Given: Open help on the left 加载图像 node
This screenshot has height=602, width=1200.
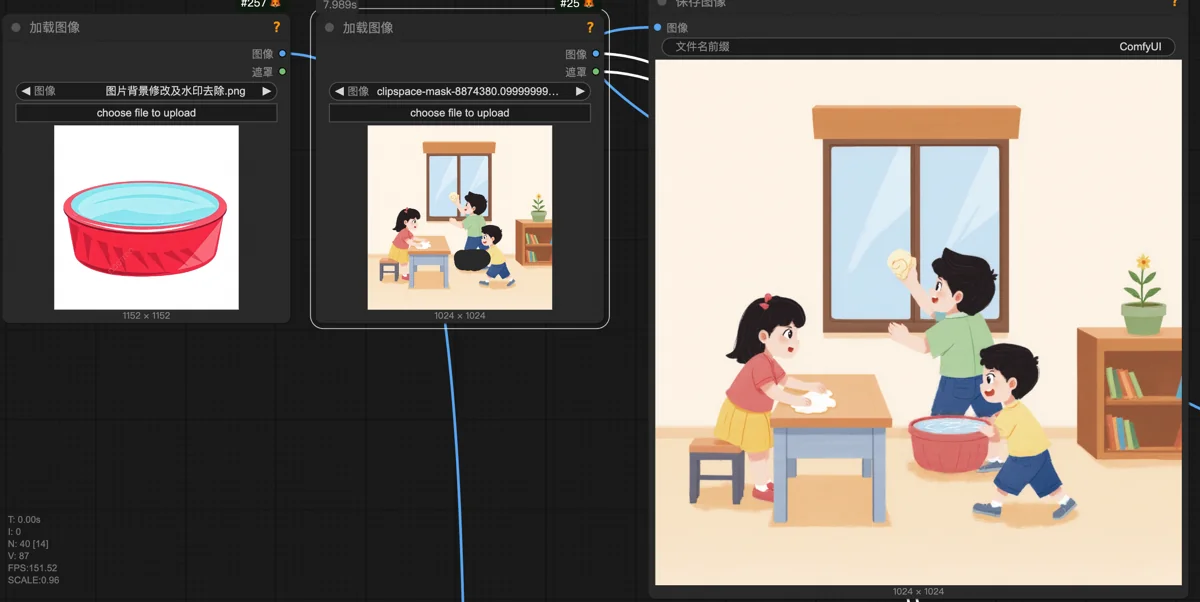Looking at the screenshot, I should tap(277, 28).
